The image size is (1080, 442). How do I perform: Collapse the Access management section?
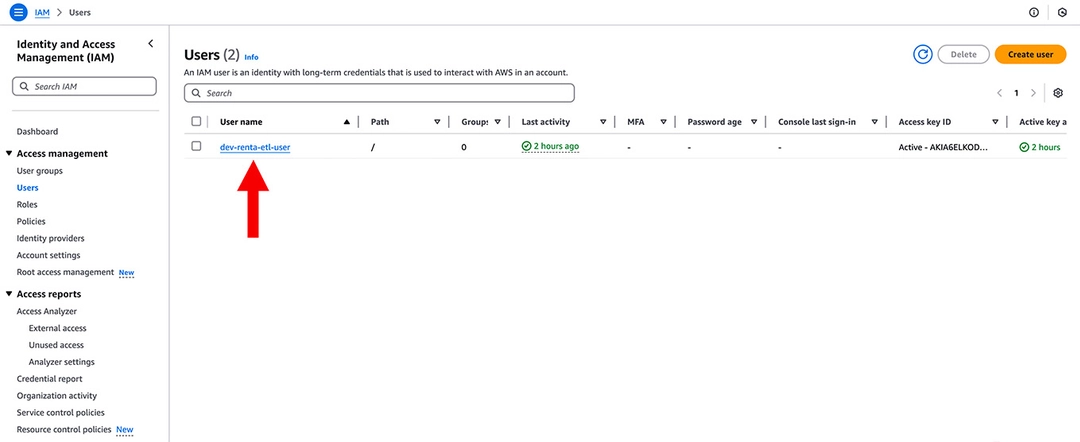click(9, 154)
